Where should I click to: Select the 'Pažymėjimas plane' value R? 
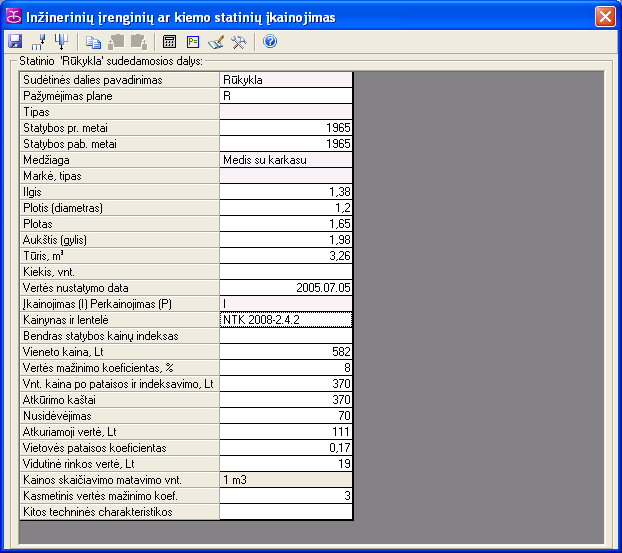[286, 96]
